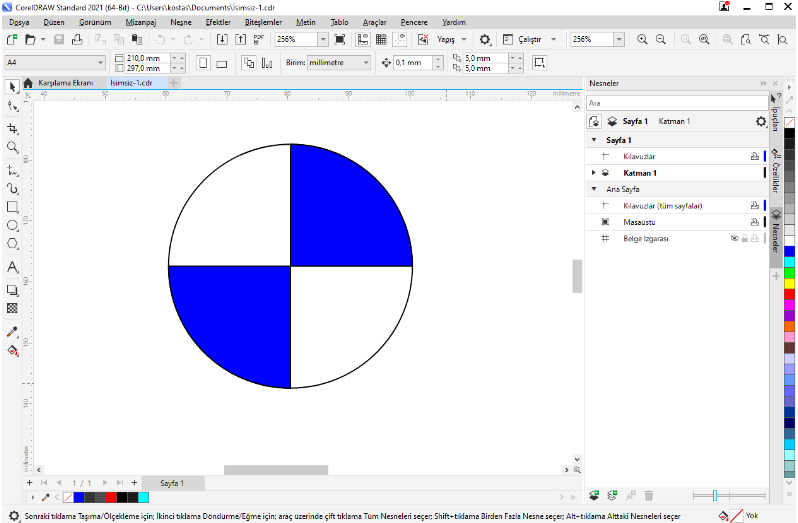The image size is (798, 523).
Task: Click the Zoom to all objects icon
Action: coord(704,39)
